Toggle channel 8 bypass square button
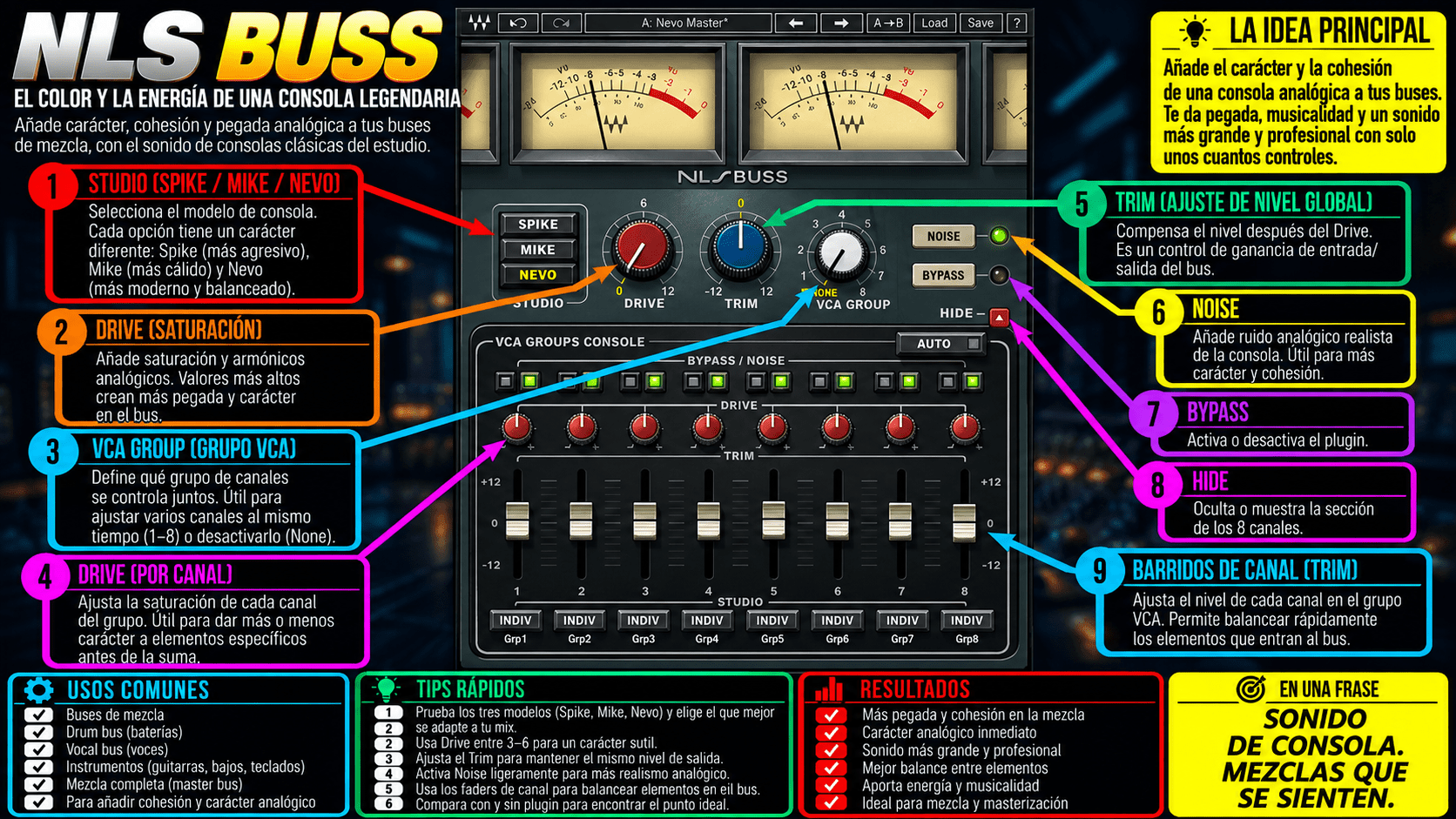 click(x=948, y=381)
